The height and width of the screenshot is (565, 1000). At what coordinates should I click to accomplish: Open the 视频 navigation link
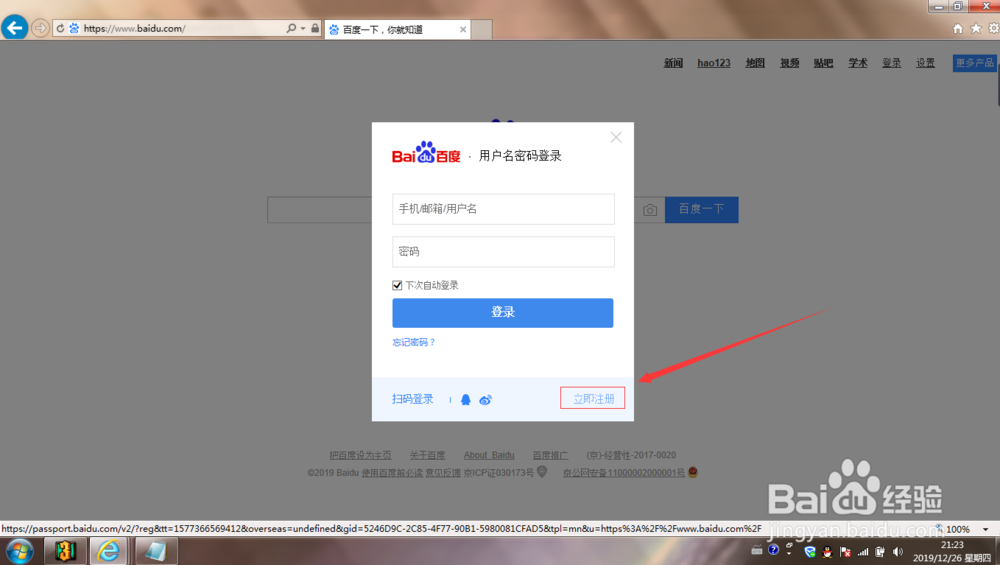(x=790, y=62)
